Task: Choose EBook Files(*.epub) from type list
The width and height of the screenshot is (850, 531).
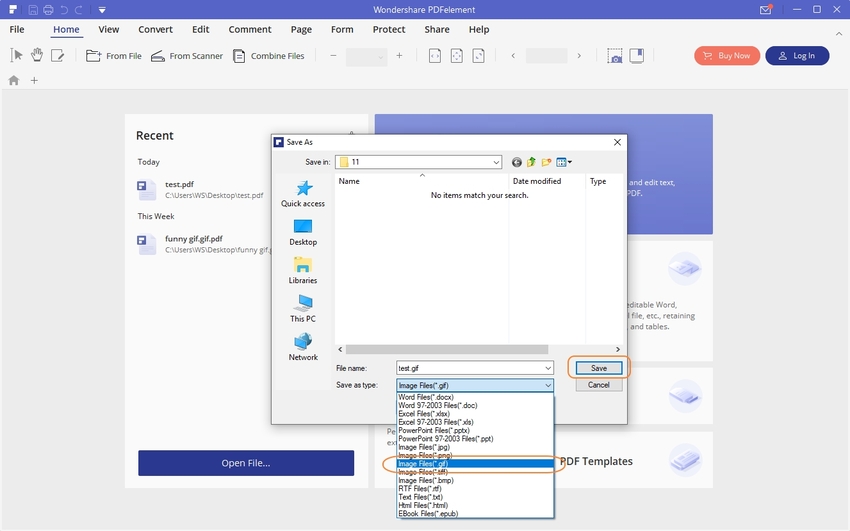Action: pyautogui.click(x=475, y=514)
